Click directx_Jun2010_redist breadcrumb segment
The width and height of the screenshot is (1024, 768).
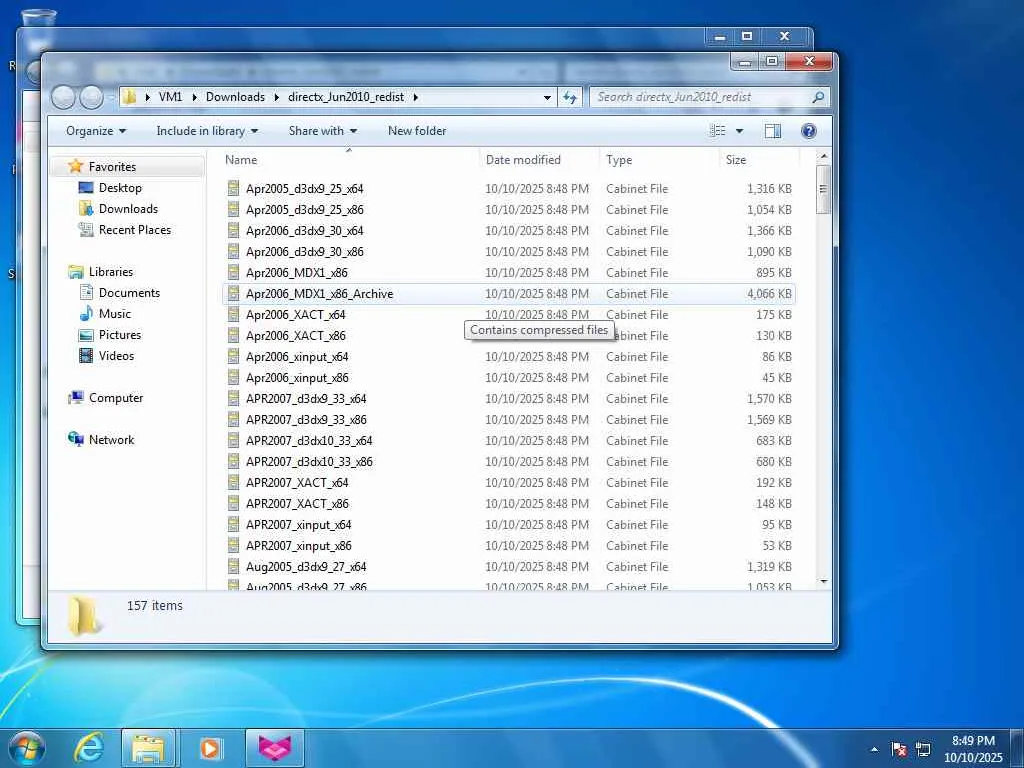pos(346,97)
